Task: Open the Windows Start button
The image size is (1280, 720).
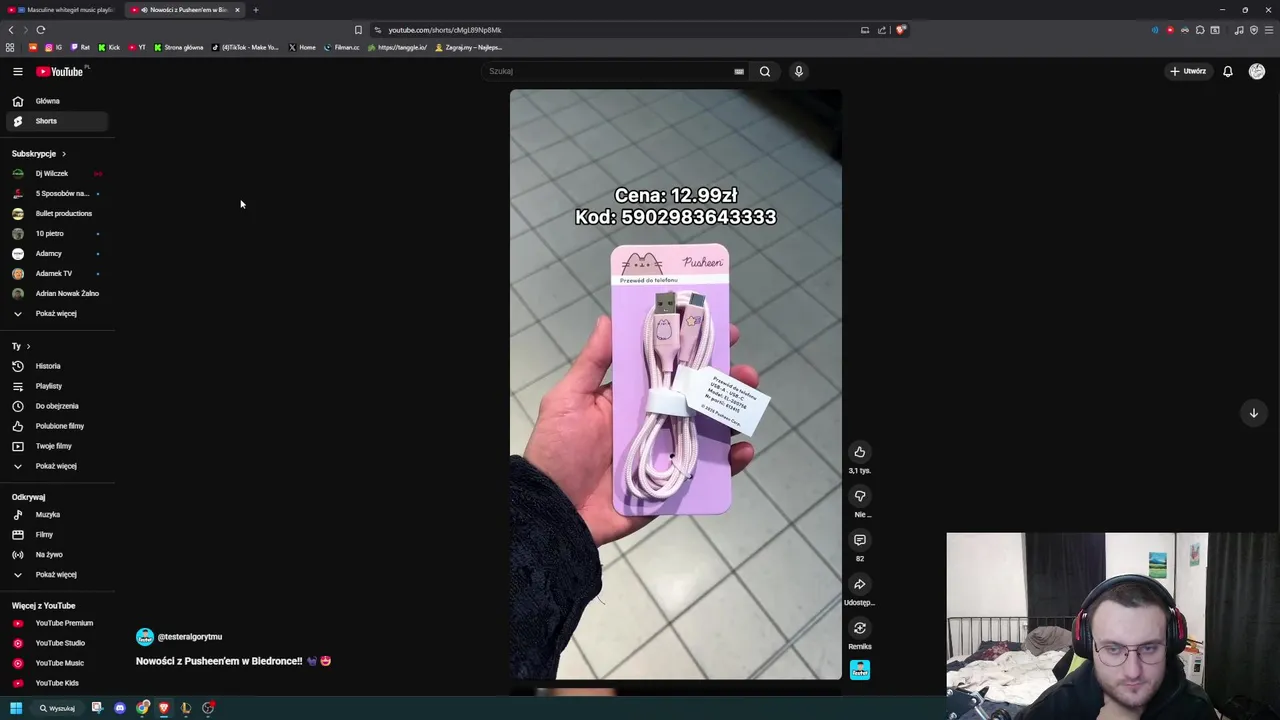Action: point(16,708)
